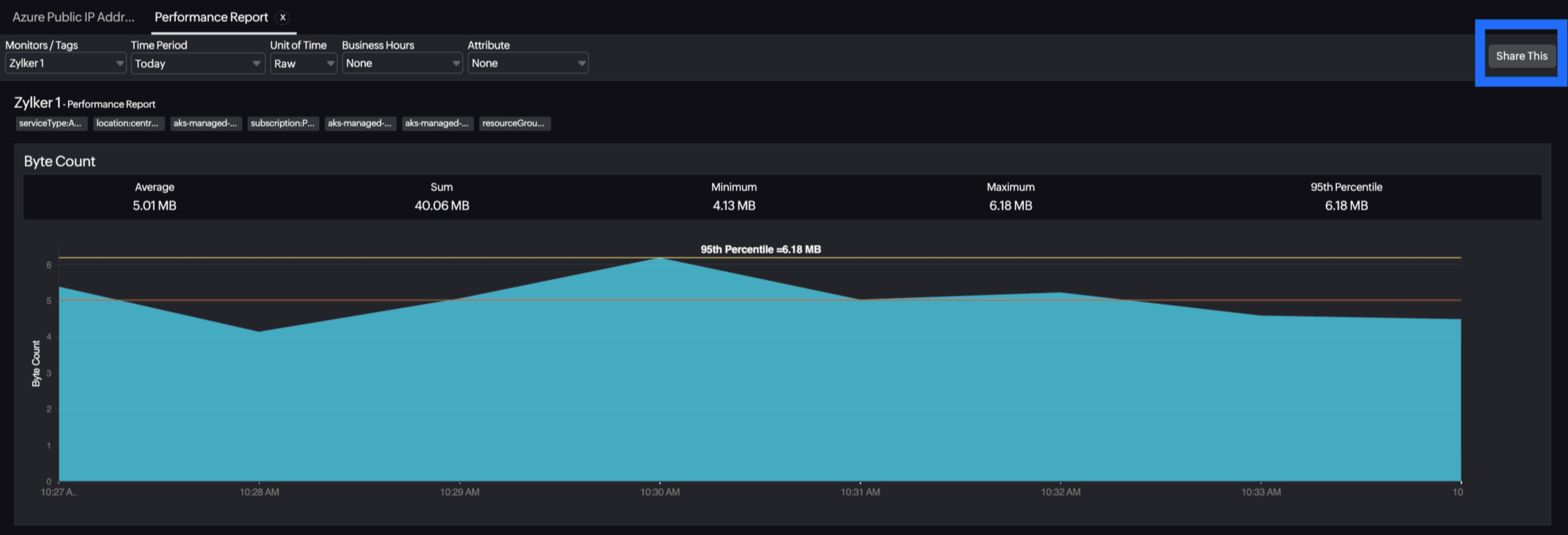Click the 95th Percentile label above the chart
The width and height of the screenshot is (1568, 535).
point(760,250)
